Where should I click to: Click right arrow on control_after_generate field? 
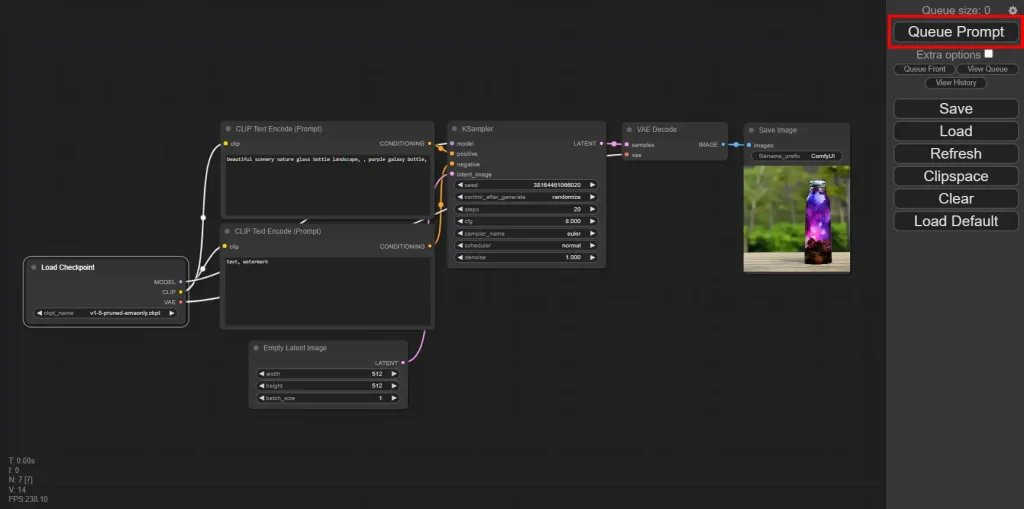(x=593, y=197)
